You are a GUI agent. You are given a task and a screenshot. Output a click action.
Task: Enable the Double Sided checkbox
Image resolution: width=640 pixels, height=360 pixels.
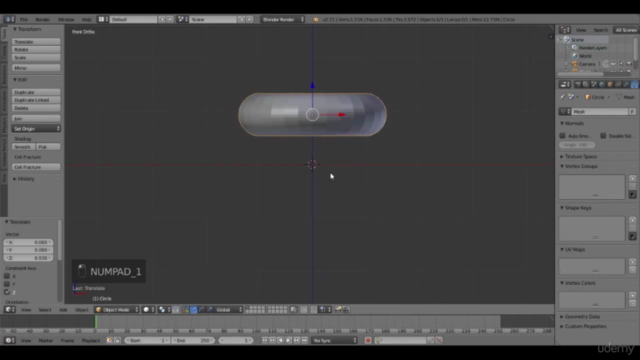click(x=603, y=136)
